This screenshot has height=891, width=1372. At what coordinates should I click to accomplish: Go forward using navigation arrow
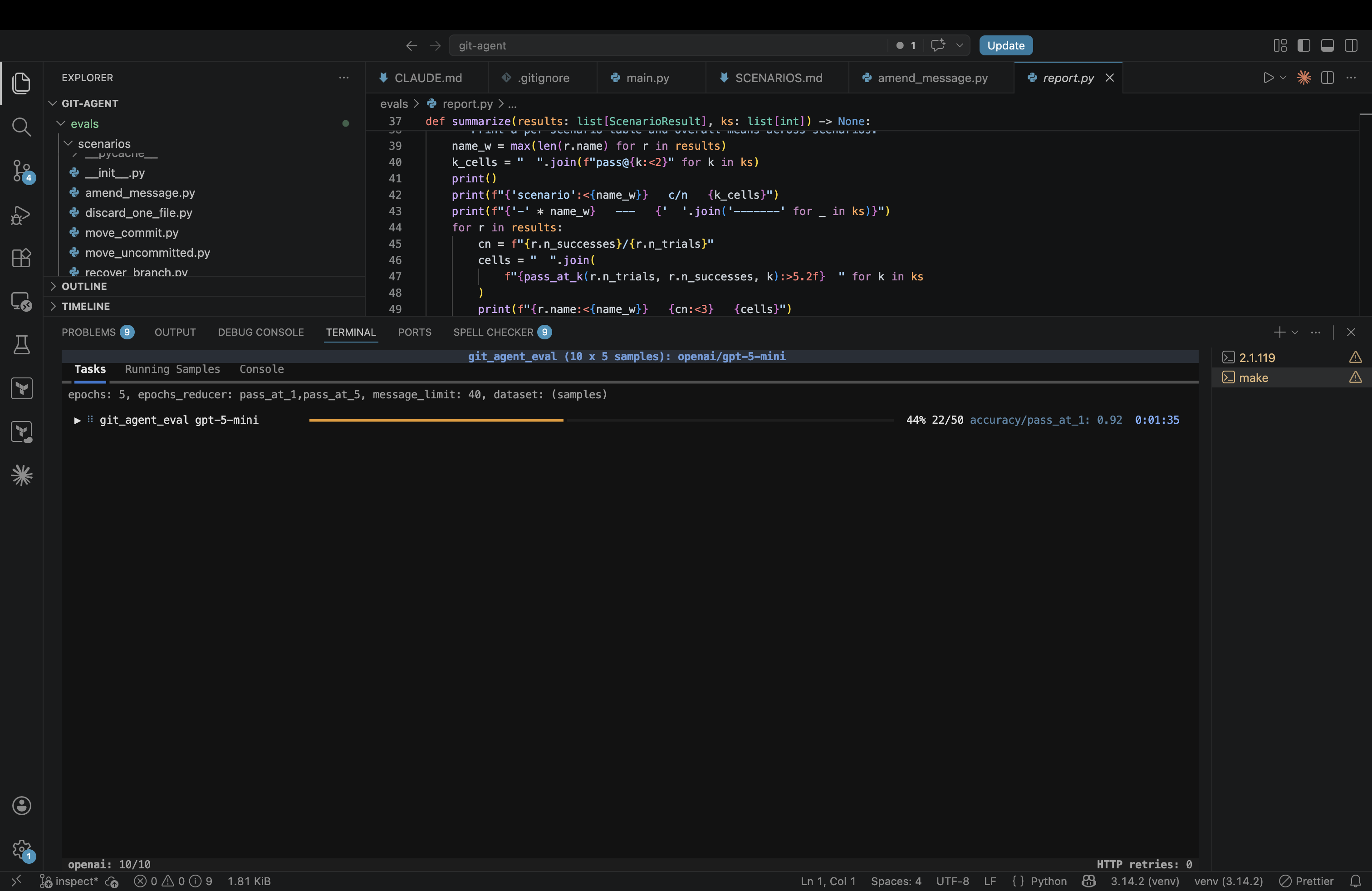point(435,45)
